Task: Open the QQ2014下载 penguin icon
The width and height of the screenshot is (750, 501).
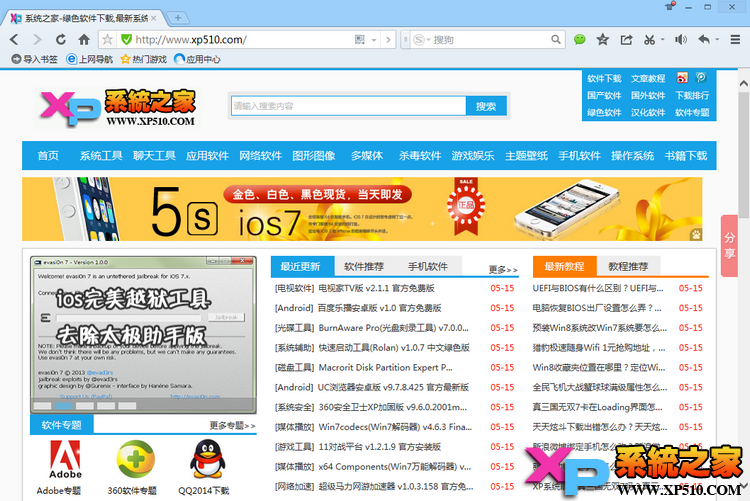Action: [207, 459]
